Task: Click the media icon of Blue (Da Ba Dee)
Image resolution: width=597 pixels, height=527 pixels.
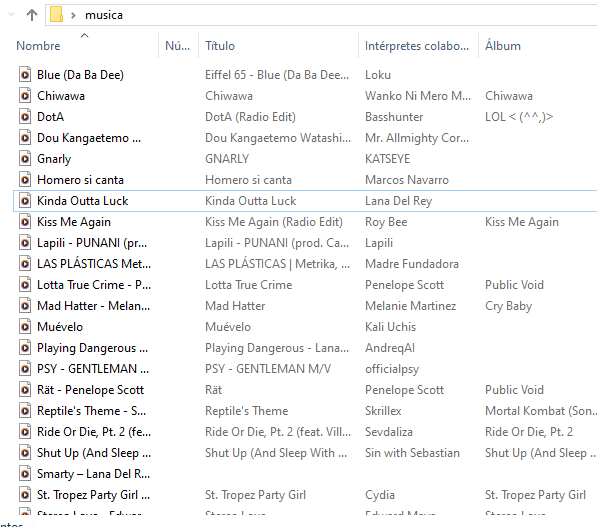Action: [x=25, y=75]
